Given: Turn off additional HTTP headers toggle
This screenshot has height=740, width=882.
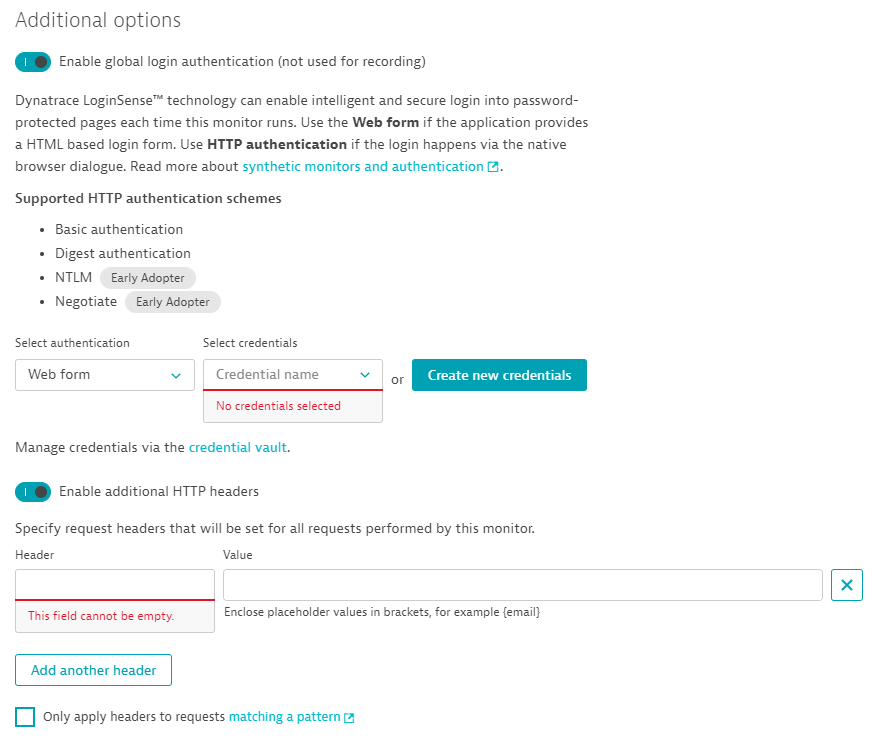Looking at the screenshot, I should tap(33, 492).
